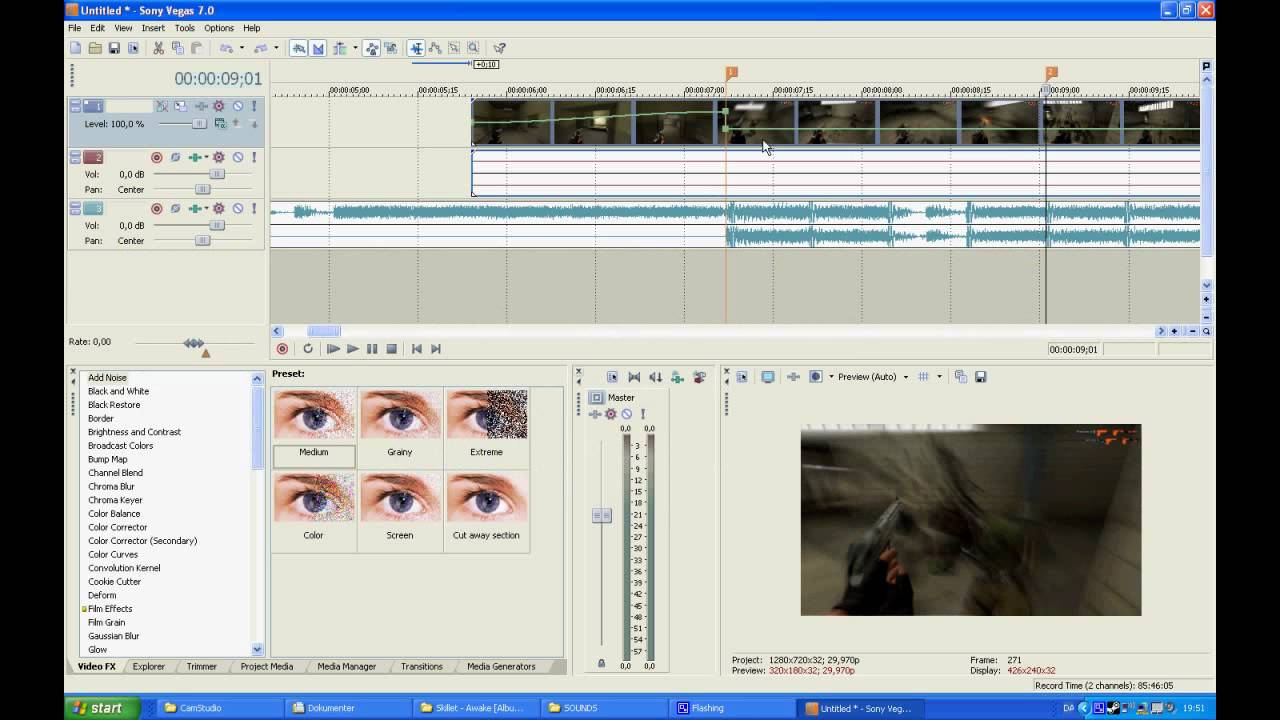Arm audio track 3 for record

pyautogui.click(x=157, y=209)
